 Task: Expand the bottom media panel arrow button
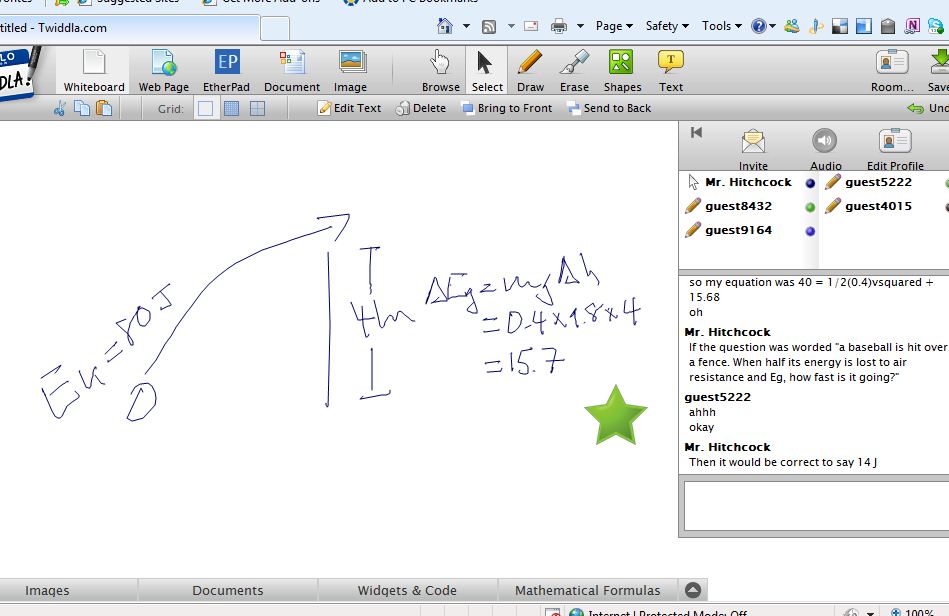693,590
